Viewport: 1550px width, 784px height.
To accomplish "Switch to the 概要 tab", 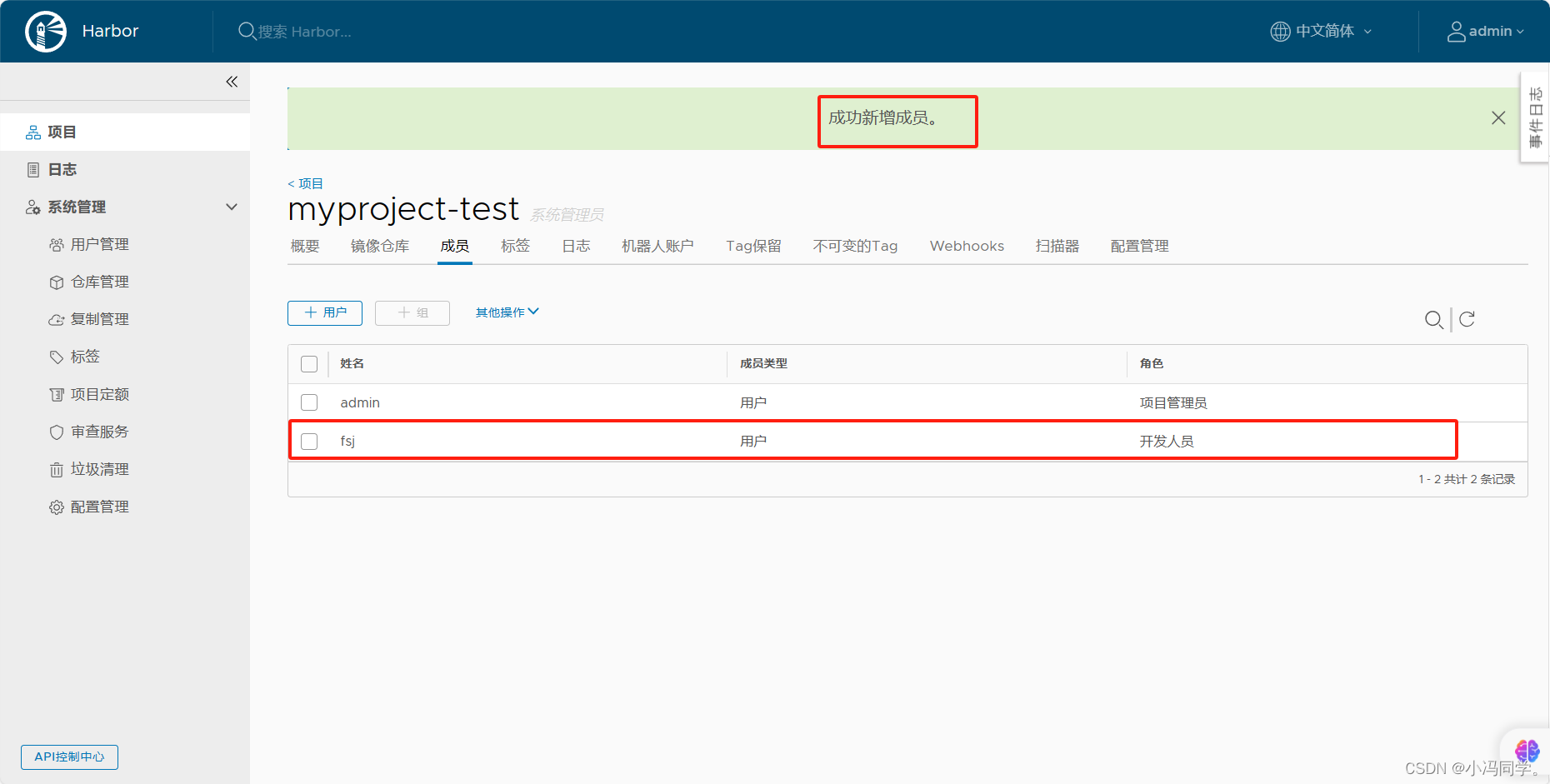I will click(305, 246).
